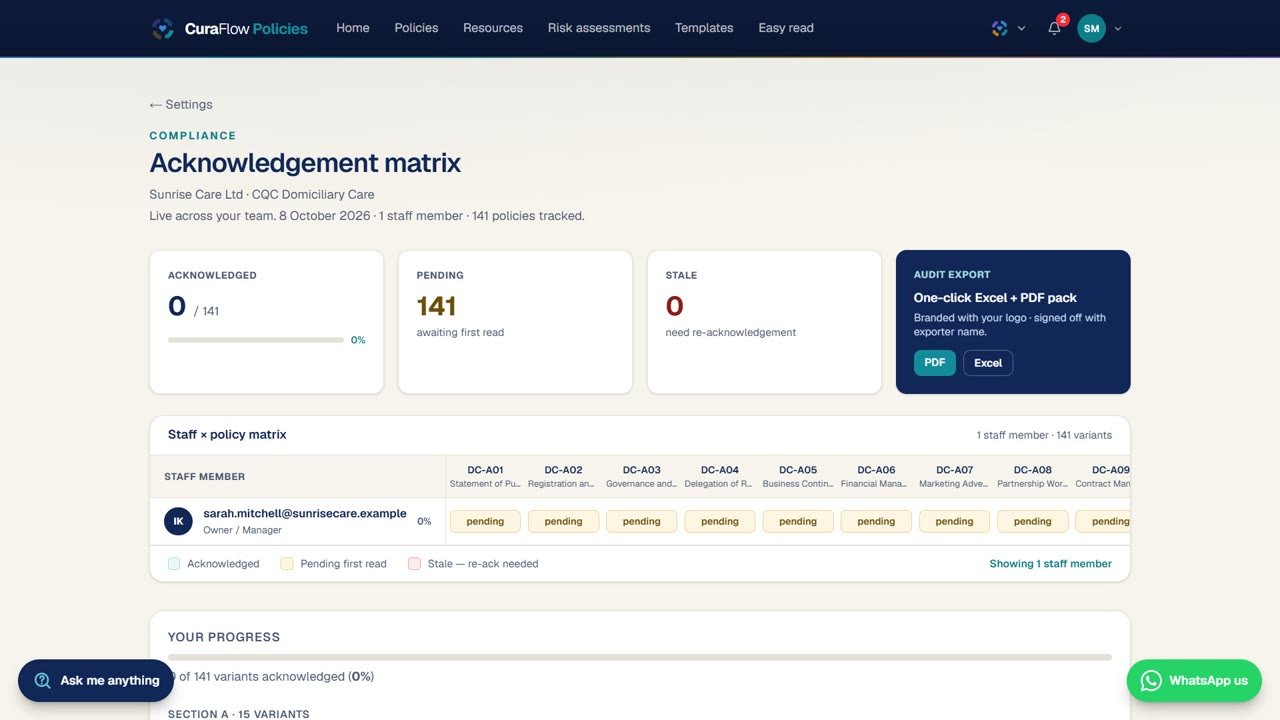Screen dimensions: 1280x720
Task: Click the pending status under DC-A01
Action: (485, 521)
